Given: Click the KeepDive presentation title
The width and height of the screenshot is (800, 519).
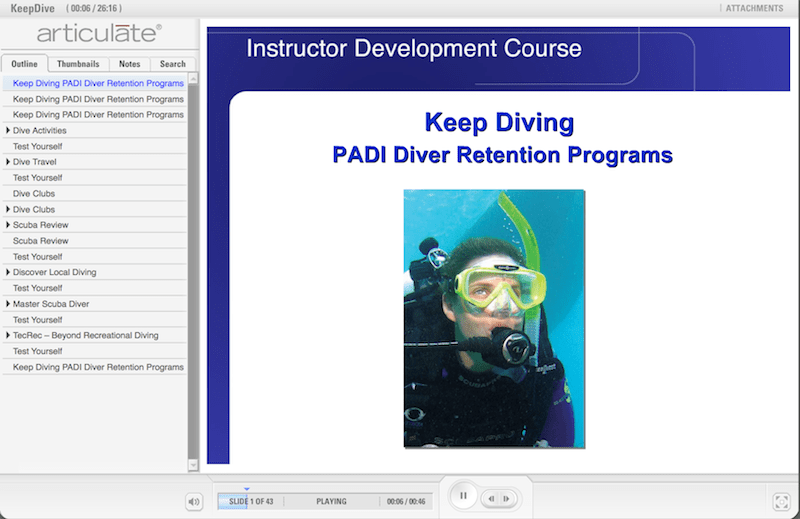Looking at the screenshot, I should 33,9.
